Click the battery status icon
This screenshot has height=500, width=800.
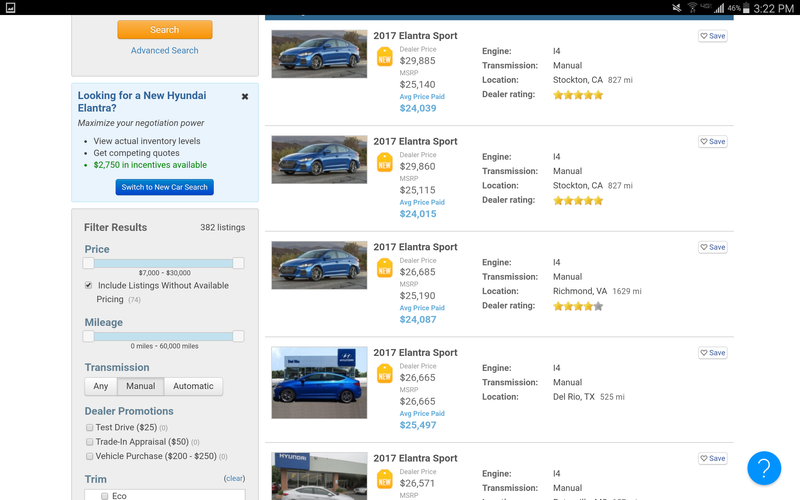click(x=746, y=8)
